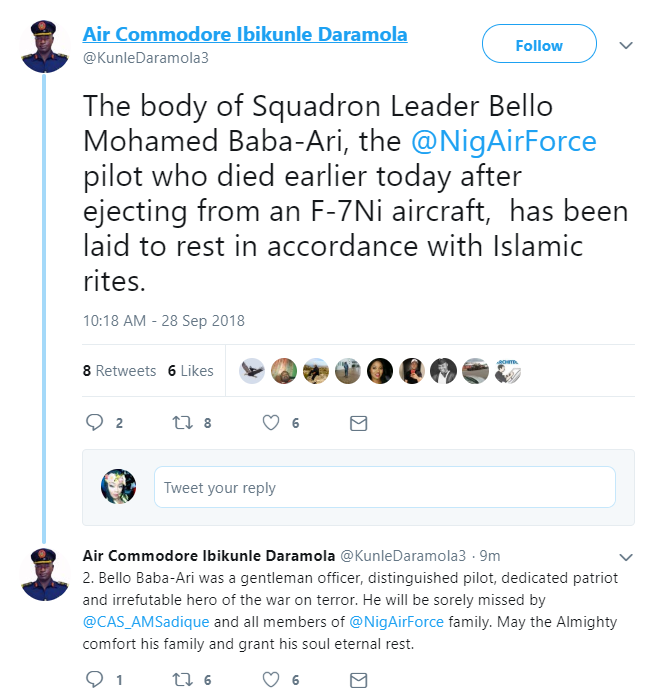The image size is (666, 698).
Task: Reply to the main tweet
Action: pyautogui.click(x=95, y=423)
